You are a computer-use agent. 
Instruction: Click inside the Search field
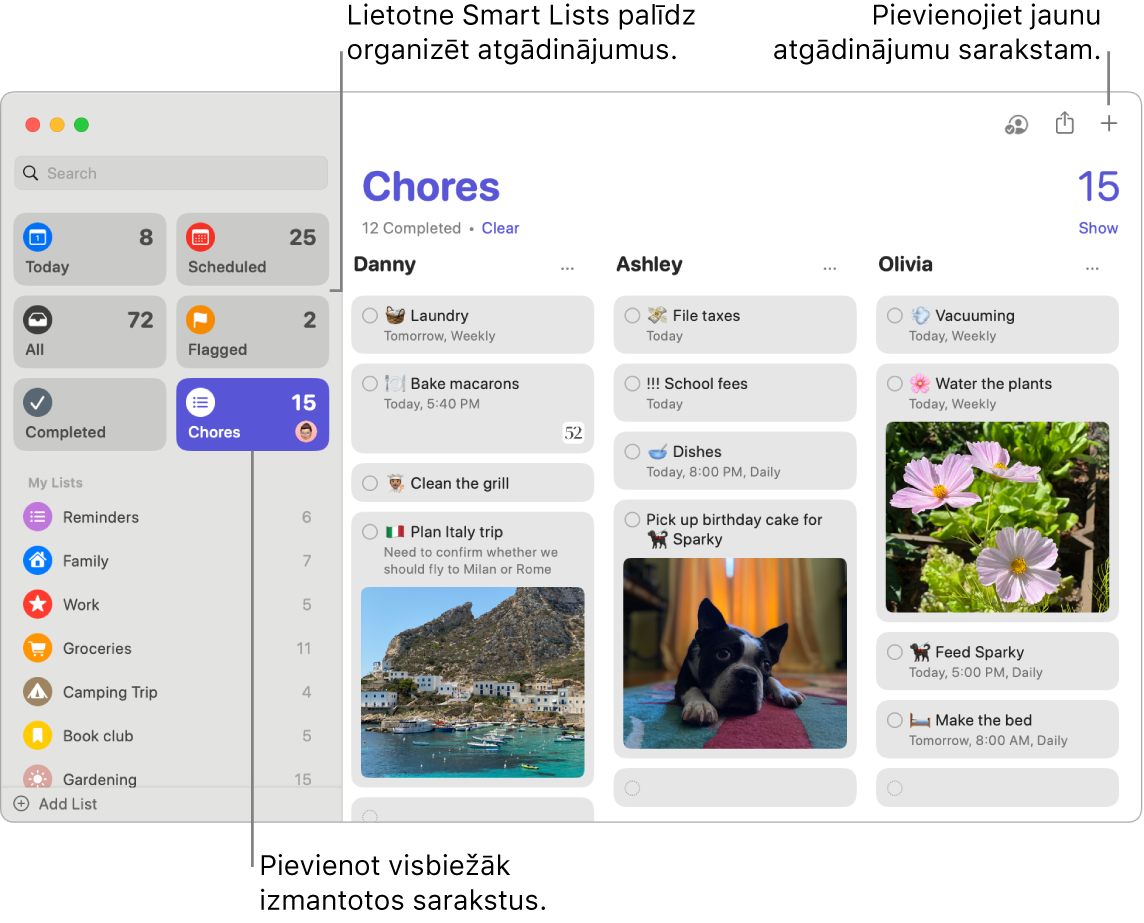(170, 172)
